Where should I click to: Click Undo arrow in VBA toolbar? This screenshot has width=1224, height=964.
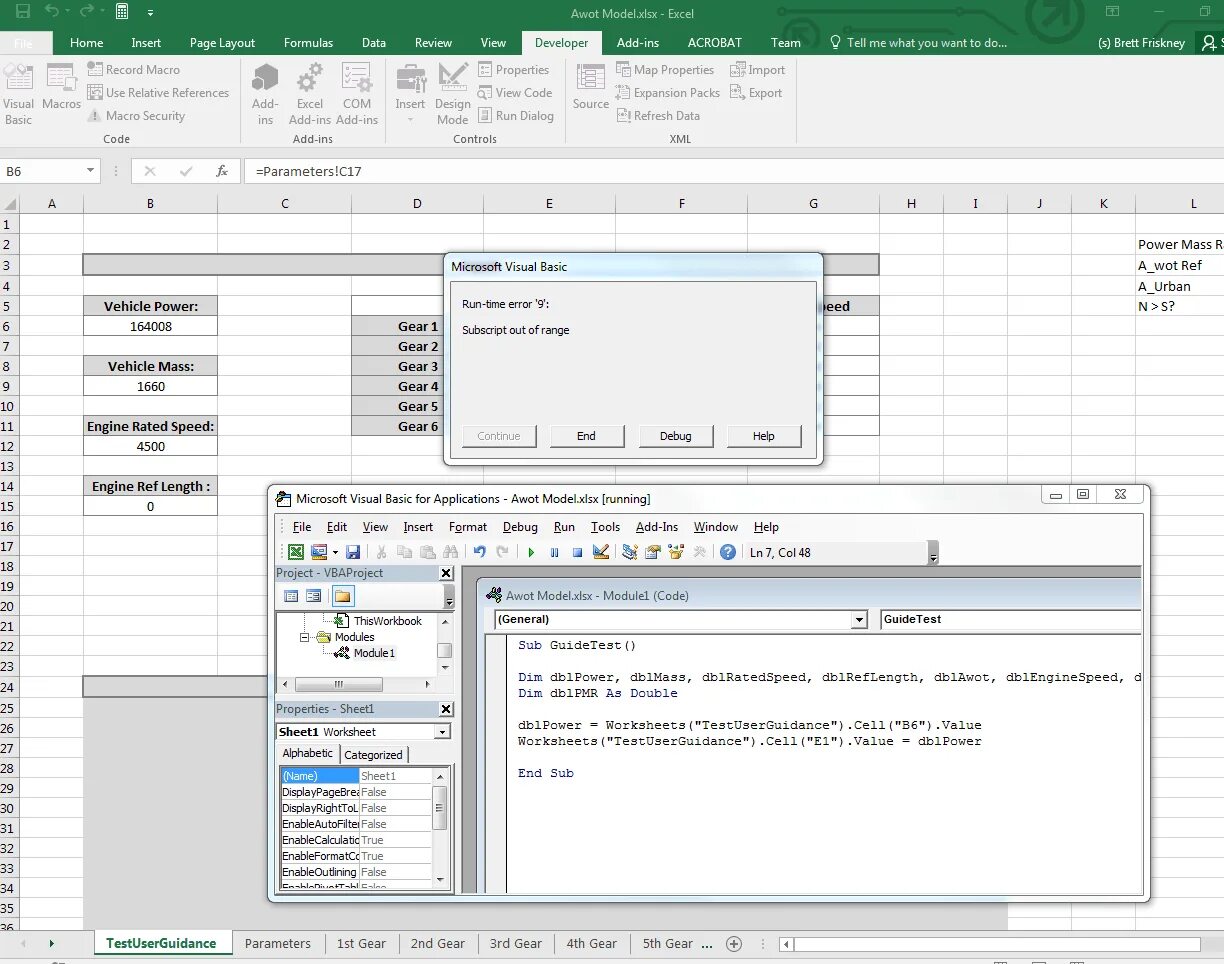(480, 552)
